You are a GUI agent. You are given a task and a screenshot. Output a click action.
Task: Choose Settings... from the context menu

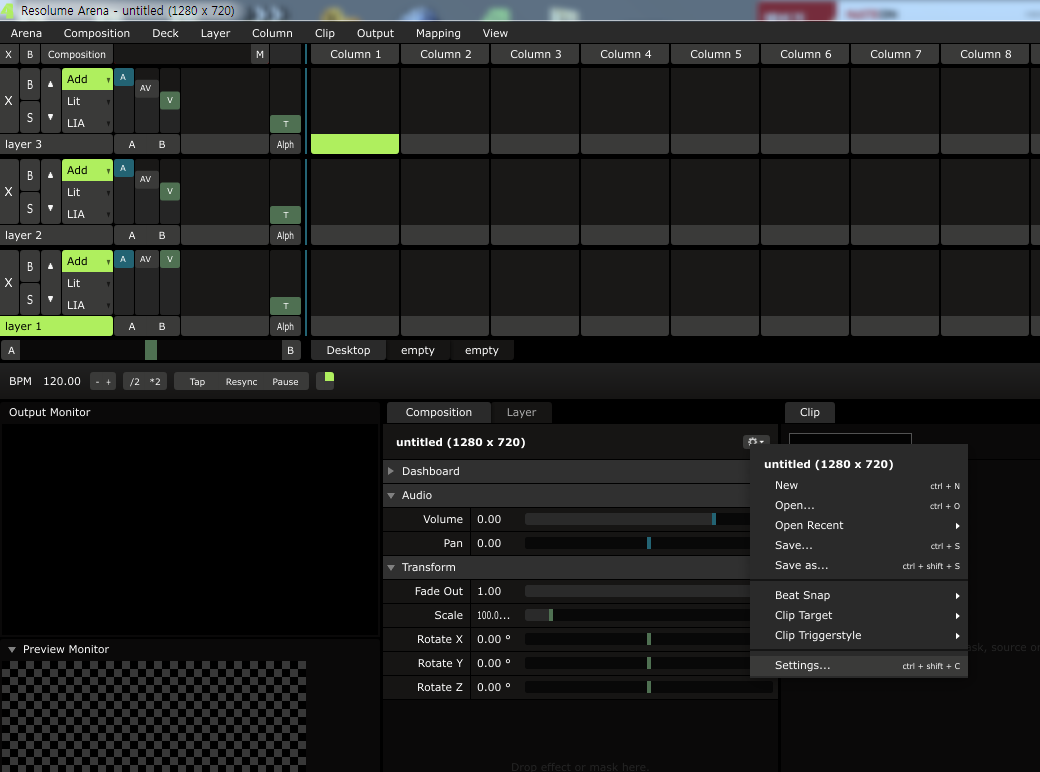click(x=859, y=665)
